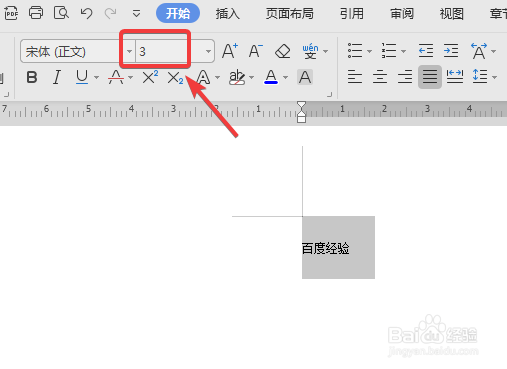Insert numbered list
This screenshot has width=507, height=369.
tap(389, 51)
